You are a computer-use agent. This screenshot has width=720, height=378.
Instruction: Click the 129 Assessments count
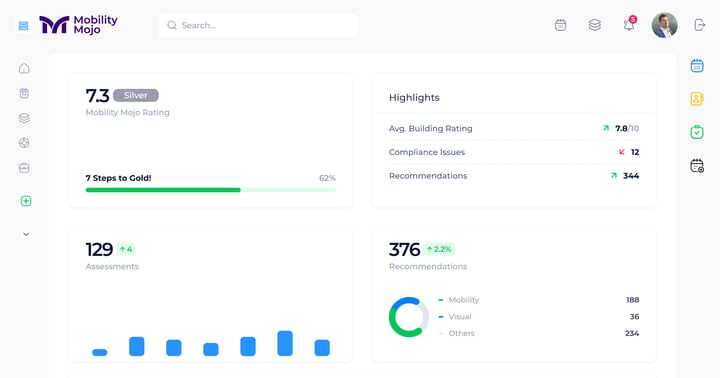click(x=99, y=249)
